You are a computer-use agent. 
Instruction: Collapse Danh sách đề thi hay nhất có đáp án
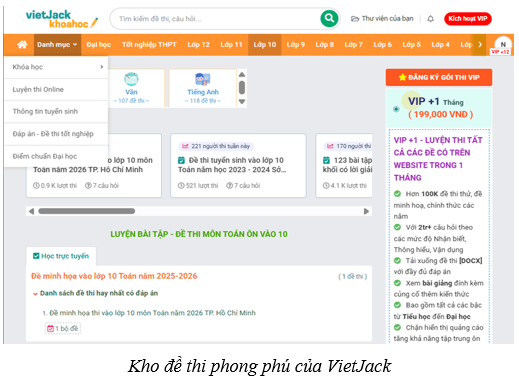click(x=35, y=294)
